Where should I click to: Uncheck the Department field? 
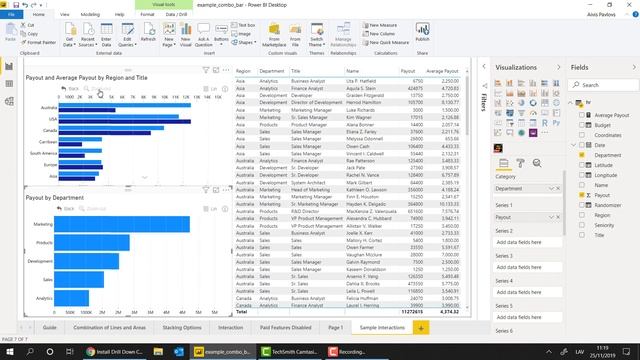tap(582, 155)
